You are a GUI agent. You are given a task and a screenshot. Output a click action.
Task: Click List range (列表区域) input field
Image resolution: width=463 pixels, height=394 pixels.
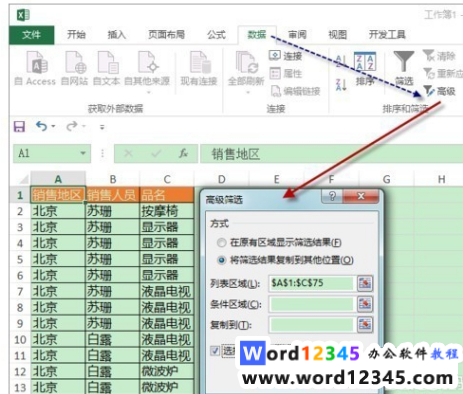pos(311,283)
